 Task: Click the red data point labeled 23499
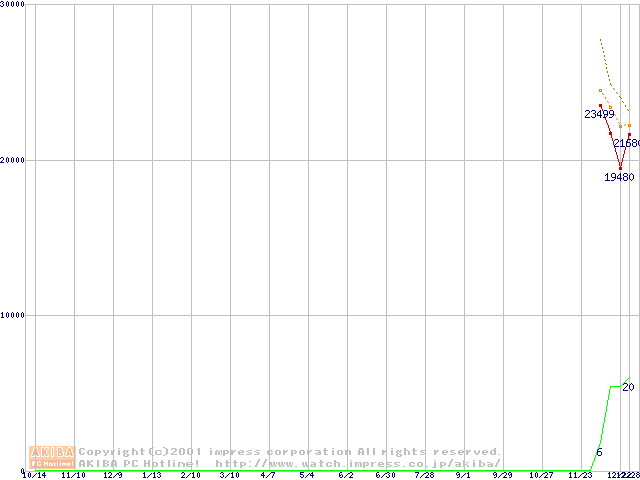[x=600, y=105]
